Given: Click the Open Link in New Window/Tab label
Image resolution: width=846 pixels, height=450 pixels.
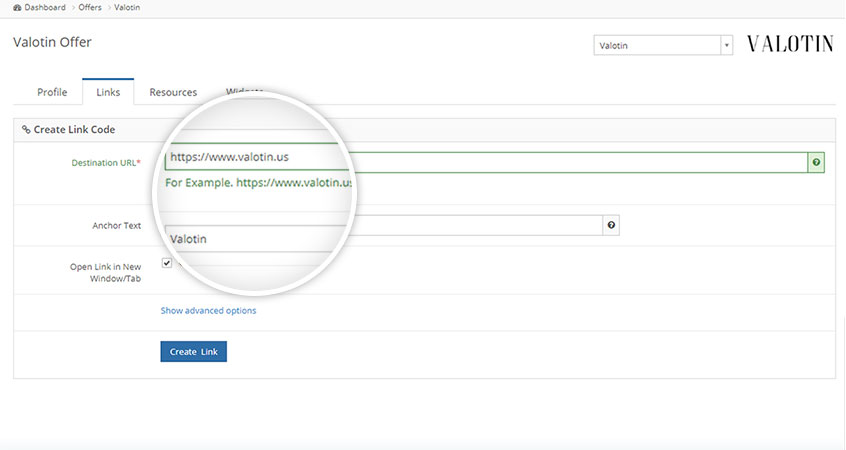Looking at the screenshot, I should point(105,273).
